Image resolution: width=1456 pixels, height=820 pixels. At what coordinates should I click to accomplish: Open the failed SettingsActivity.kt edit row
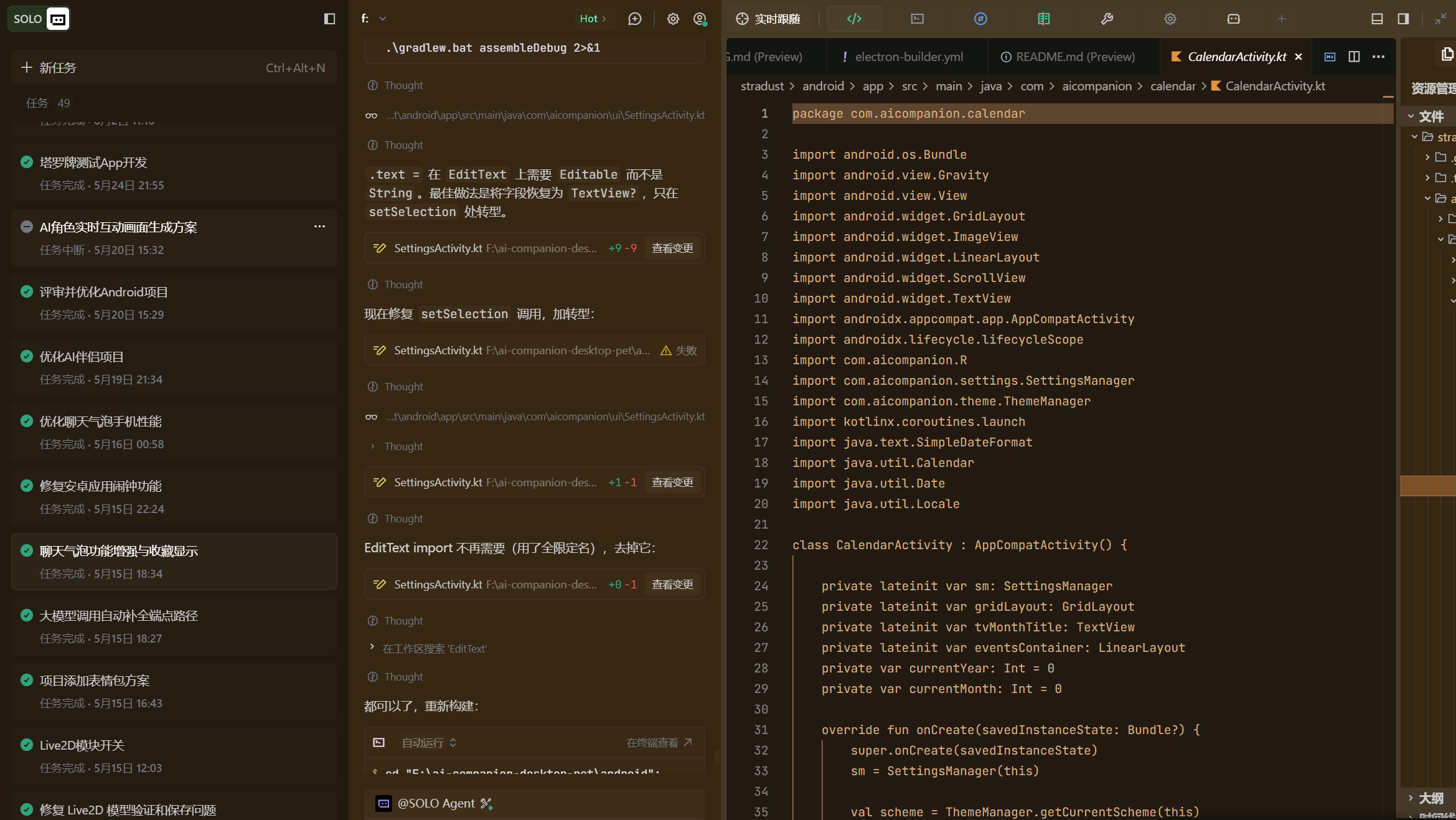[x=534, y=350]
